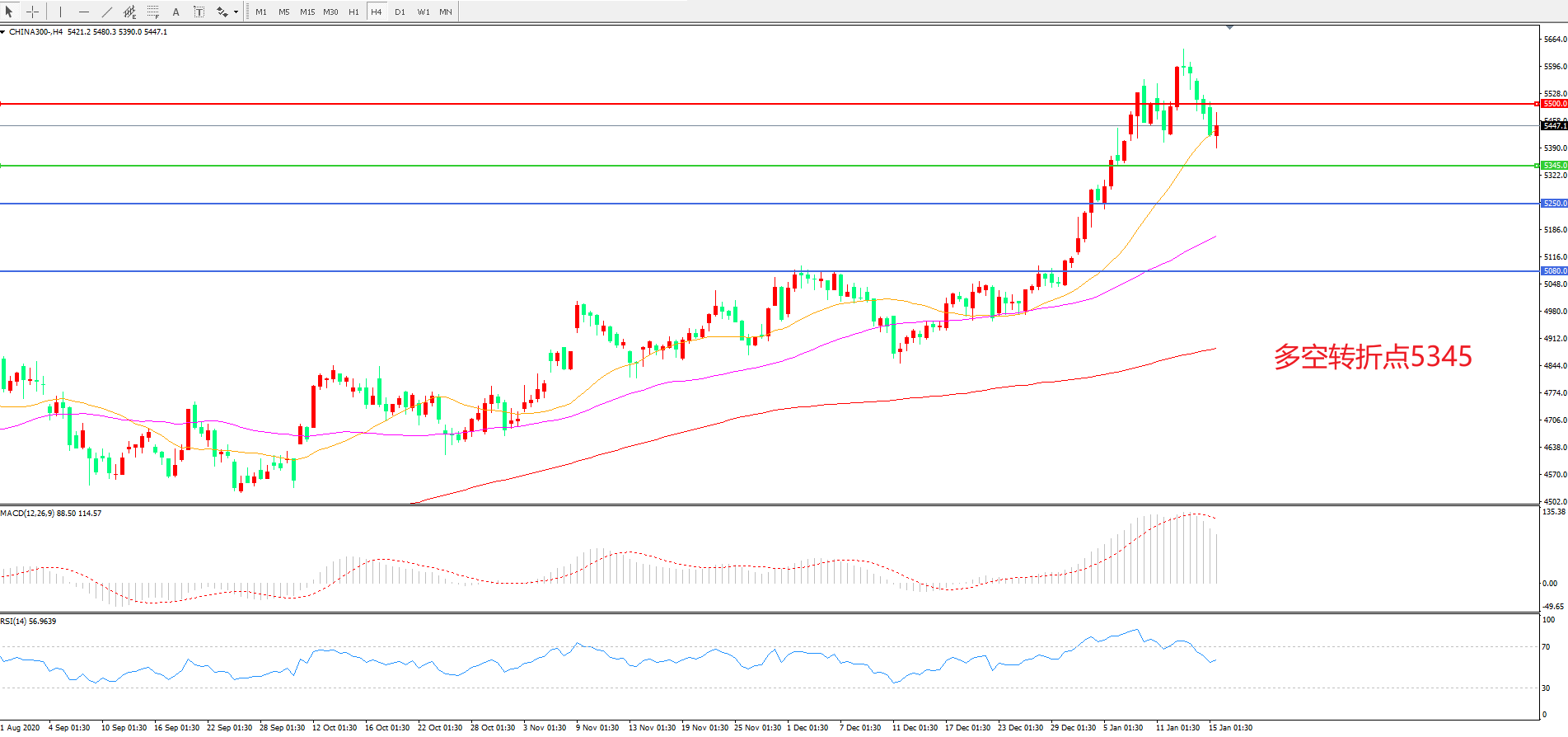Click the red 5500.0 price level label
Screen dimensions: 1568x737
click(x=1554, y=104)
